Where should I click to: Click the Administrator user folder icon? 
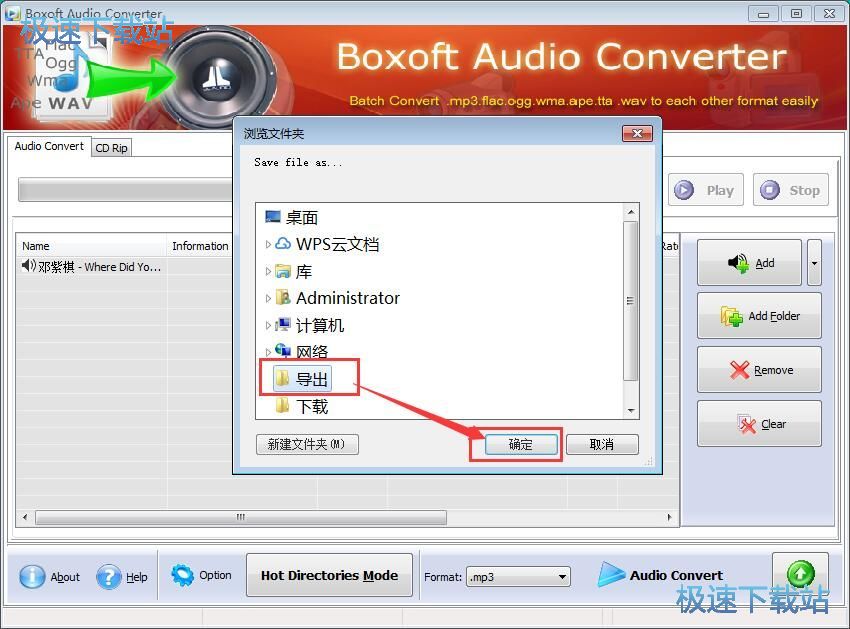coord(282,297)
